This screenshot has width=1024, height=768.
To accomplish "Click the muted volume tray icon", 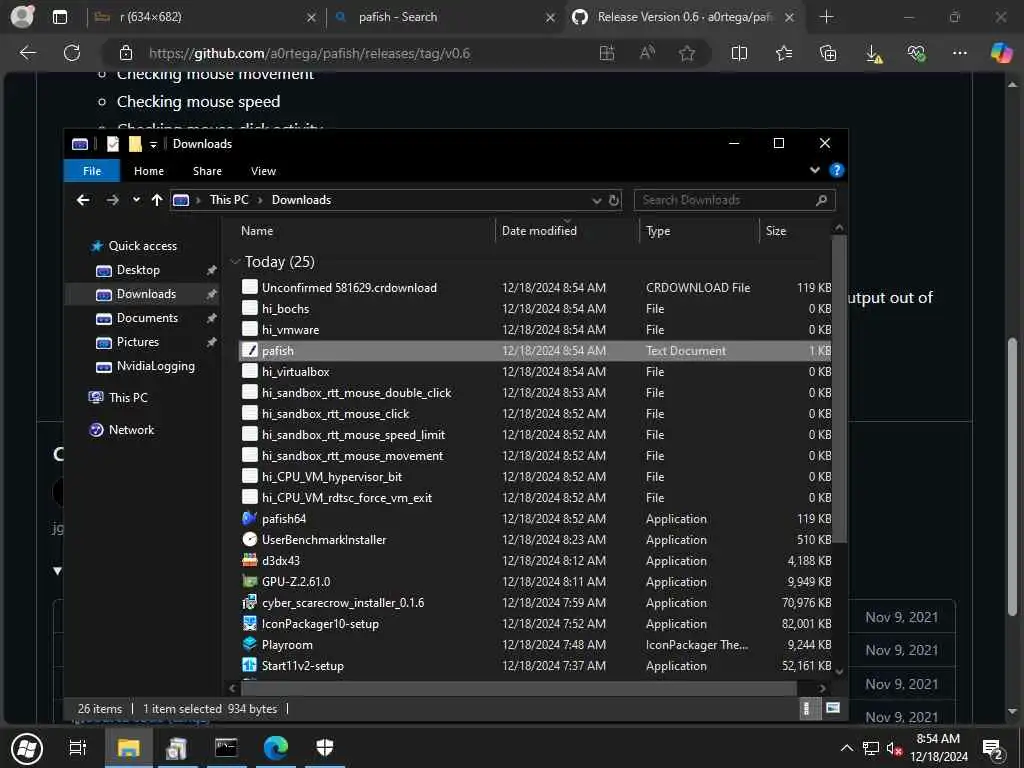I will point(893,749).
